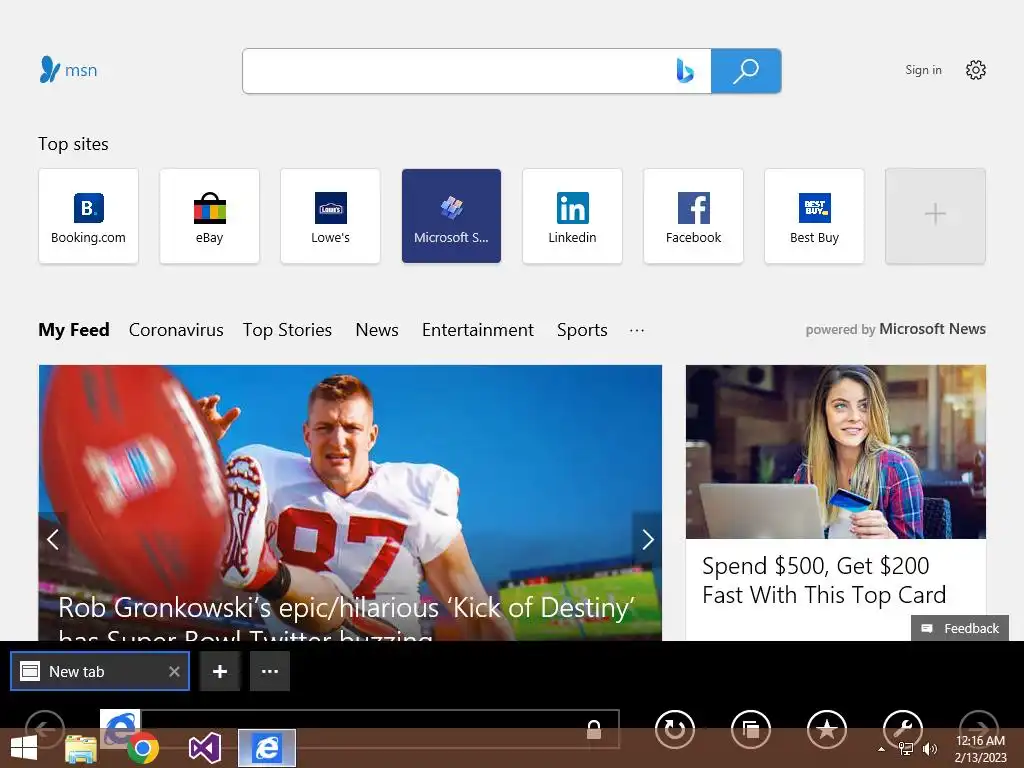Screen dimensions: 1024x768
Task: Select the News tab
Action: tap(377, 330)
